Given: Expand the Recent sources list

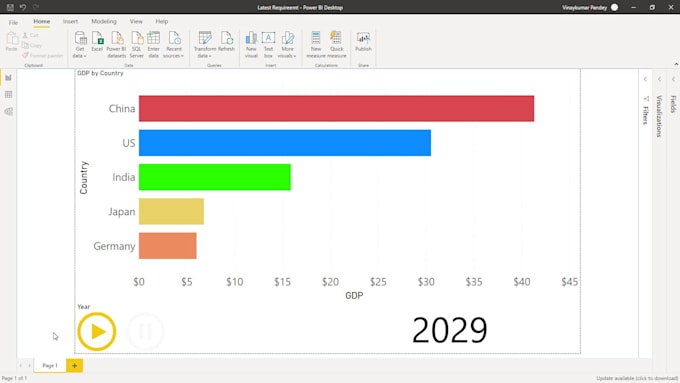Looking at the screenshot, I should point(173,44).
